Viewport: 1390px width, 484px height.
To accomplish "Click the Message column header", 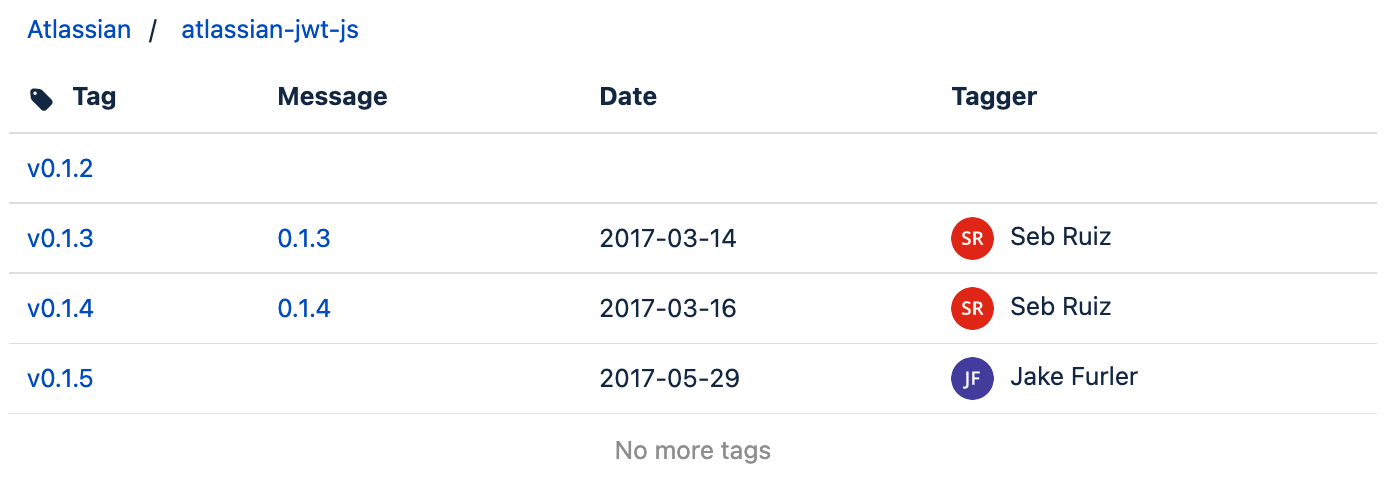I will tap(332, 97).
